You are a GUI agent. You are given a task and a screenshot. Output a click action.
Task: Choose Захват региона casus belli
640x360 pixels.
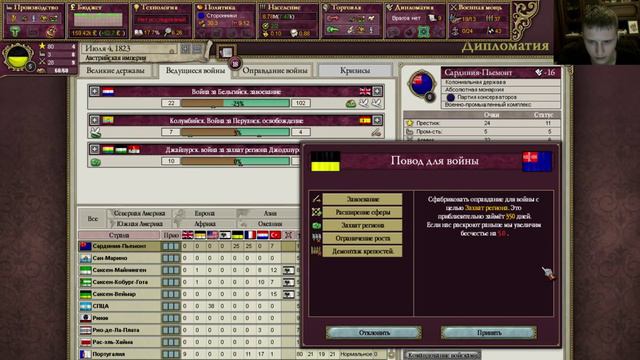(x=362, y=225)
